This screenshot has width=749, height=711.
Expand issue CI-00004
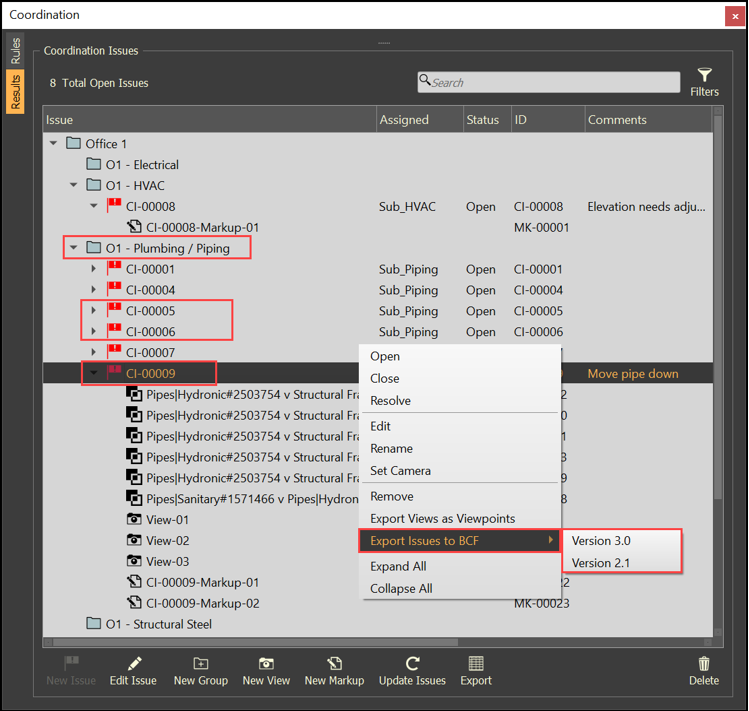pyautogui.click(x=94, y=290)
